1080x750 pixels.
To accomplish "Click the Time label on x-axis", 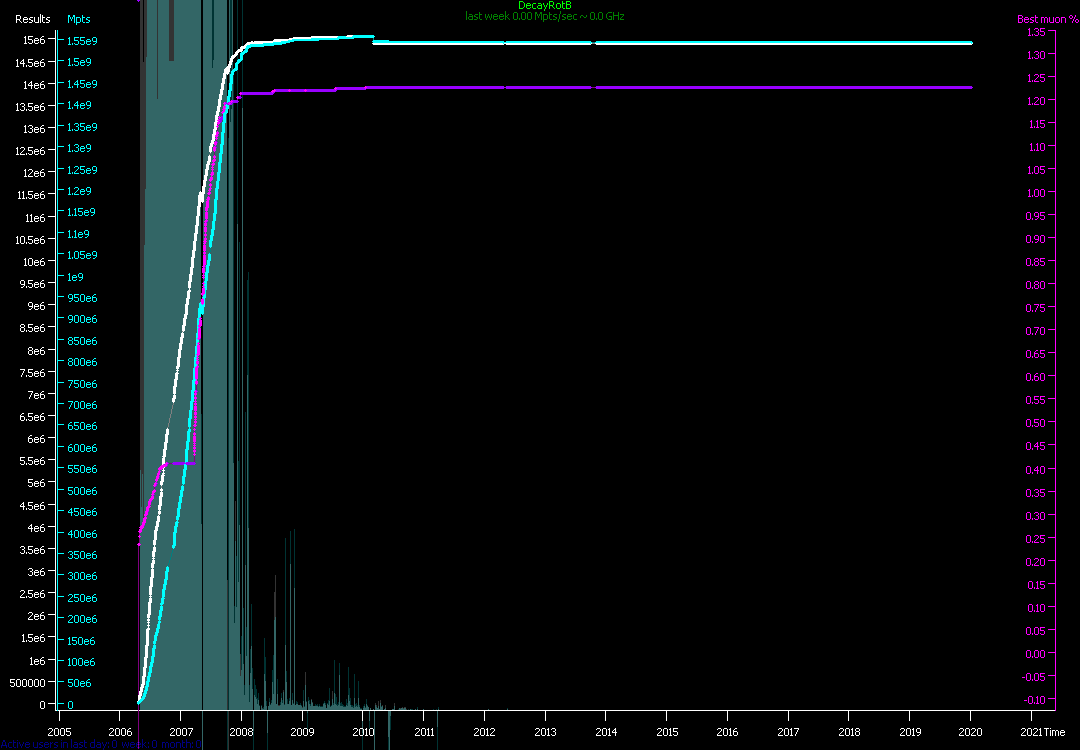I will 1054,732.
